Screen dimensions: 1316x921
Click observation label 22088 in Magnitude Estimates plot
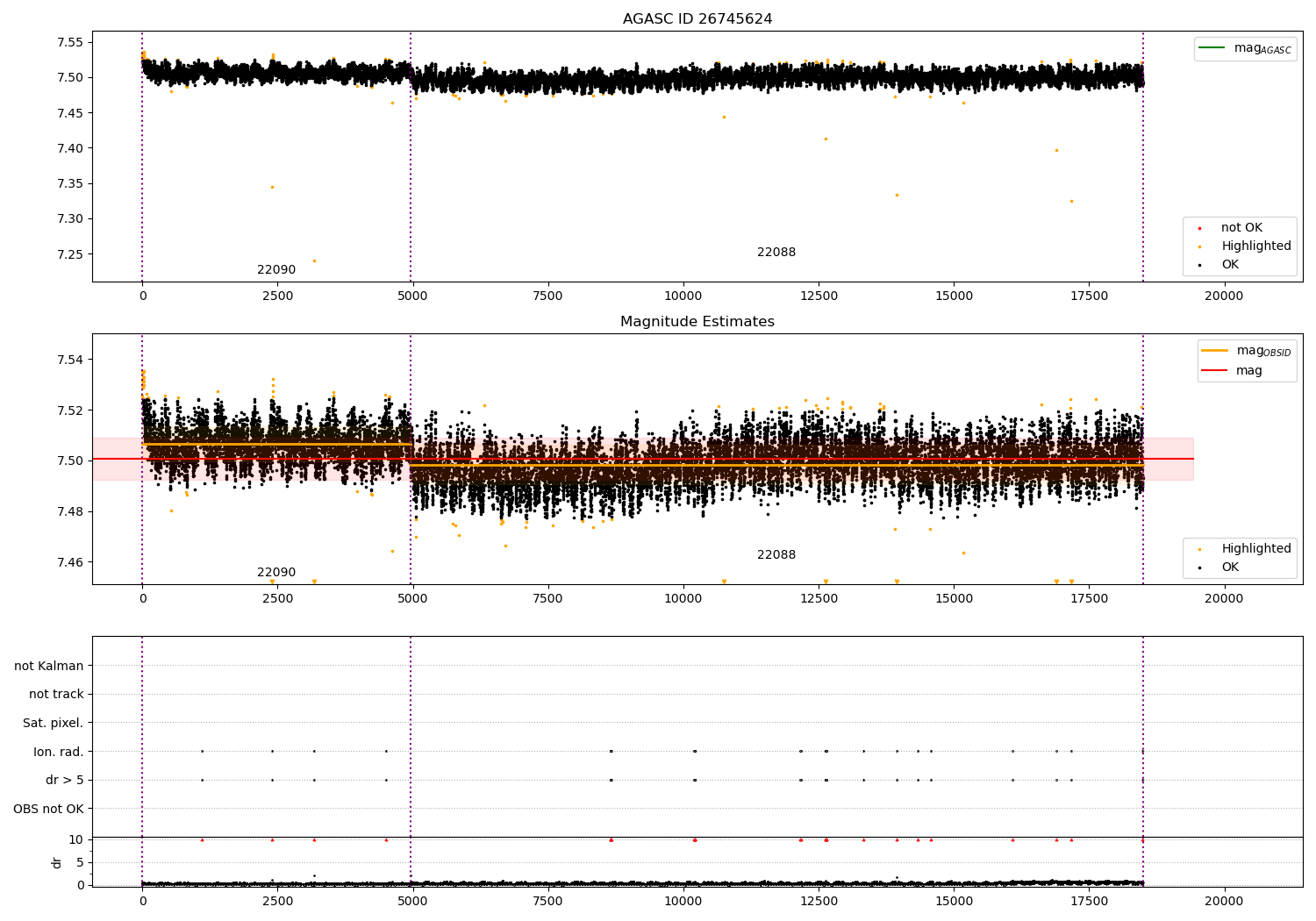[776, 554]
